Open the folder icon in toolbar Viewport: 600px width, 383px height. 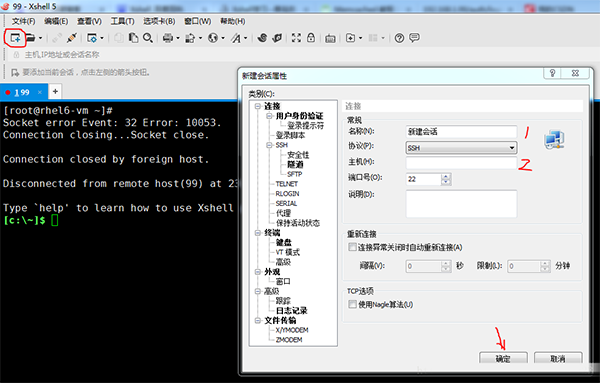click(x=30, y=38)
